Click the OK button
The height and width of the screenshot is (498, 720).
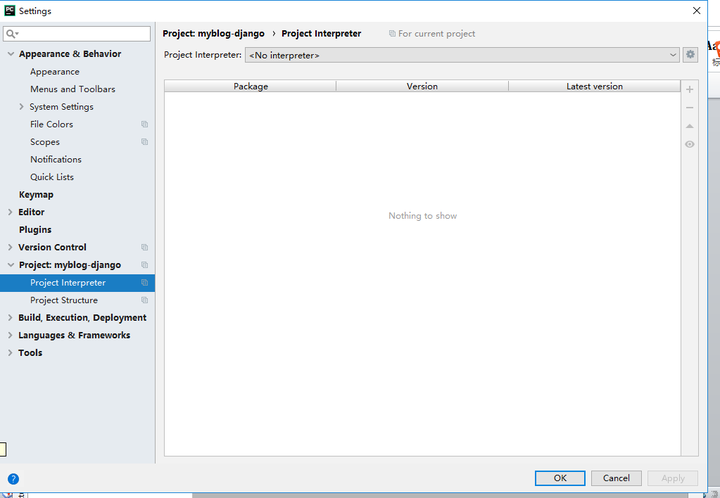tap(560, 478)
